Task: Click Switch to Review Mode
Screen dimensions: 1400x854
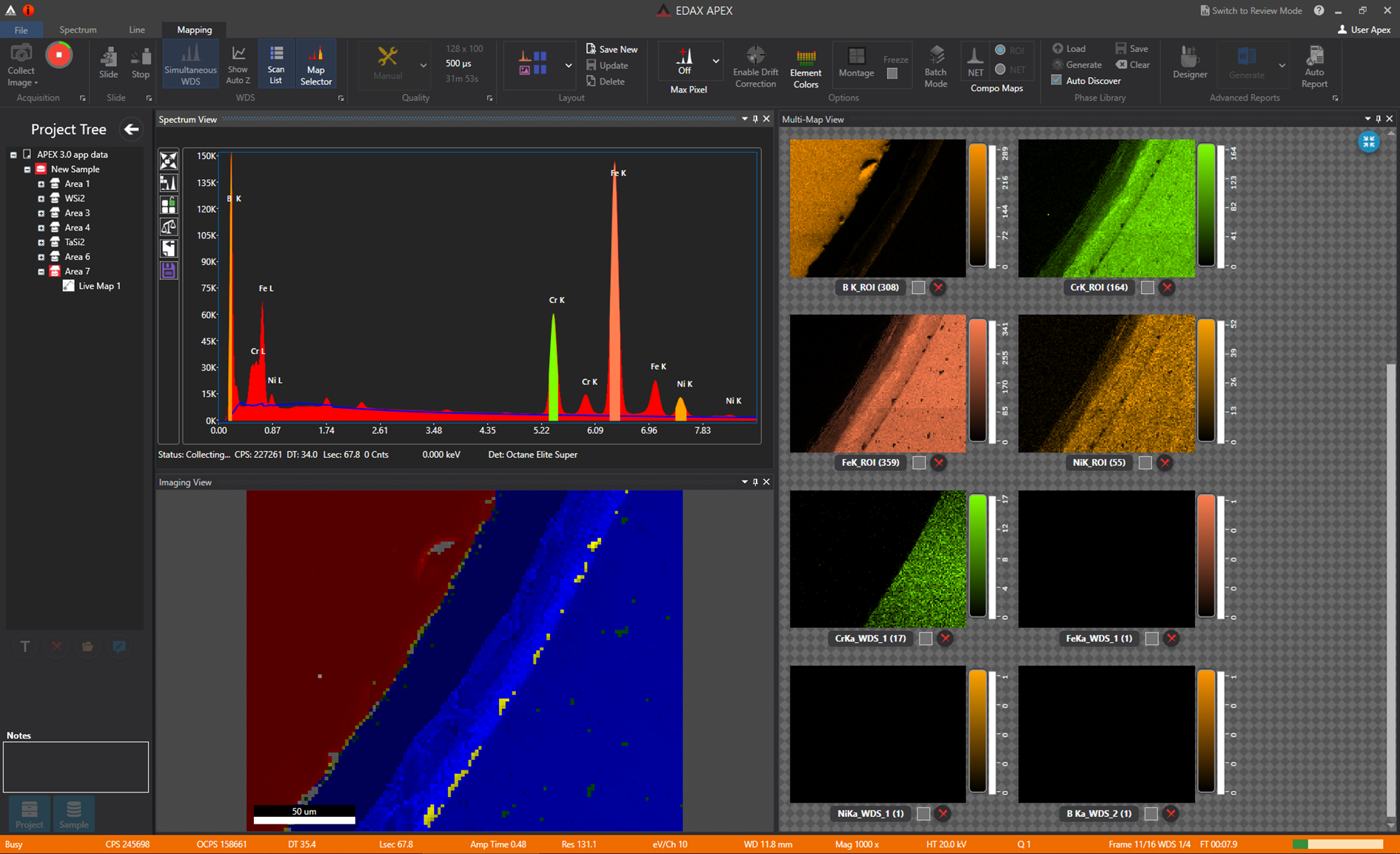Action: (x=1251, y=10)
